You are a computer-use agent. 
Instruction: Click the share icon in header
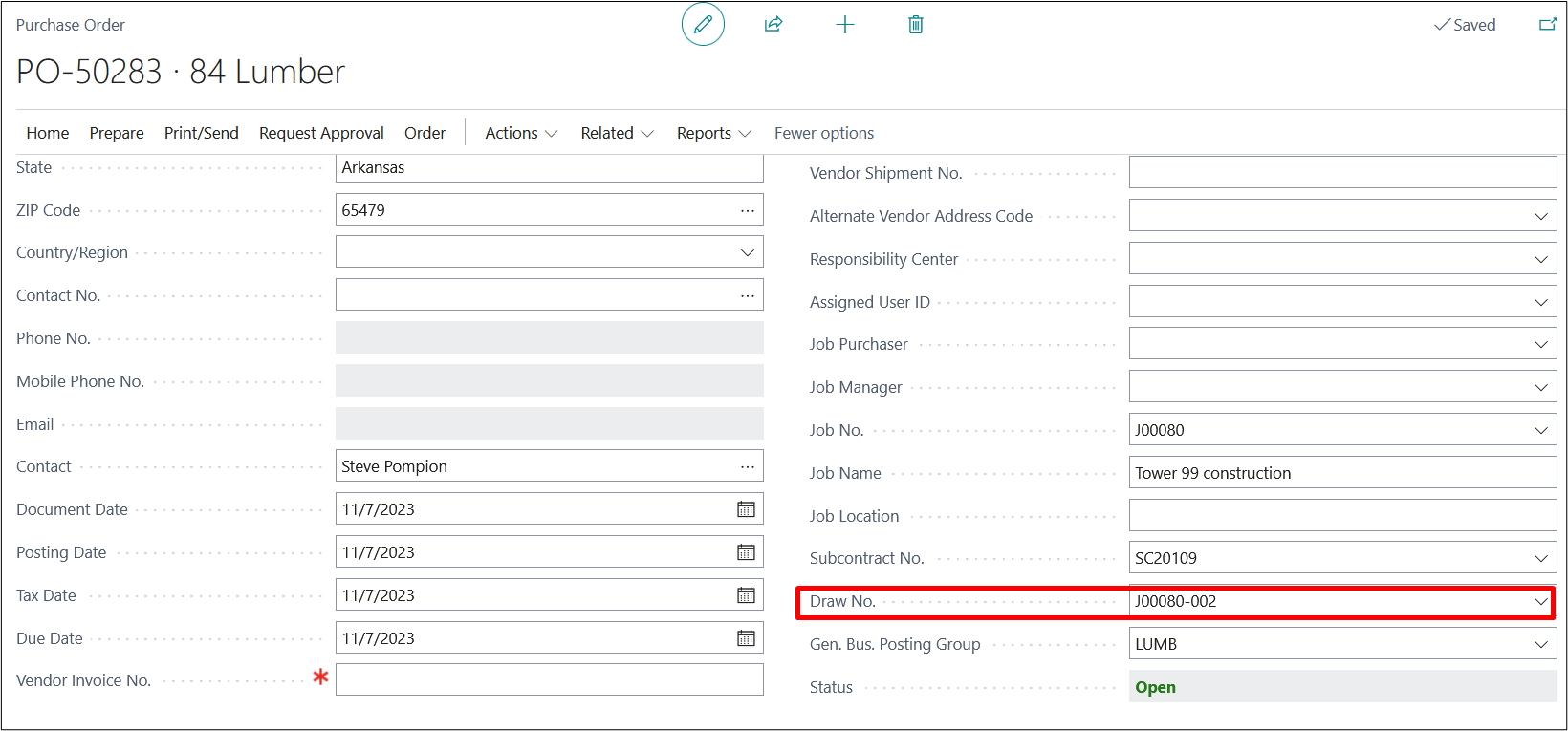773,25
